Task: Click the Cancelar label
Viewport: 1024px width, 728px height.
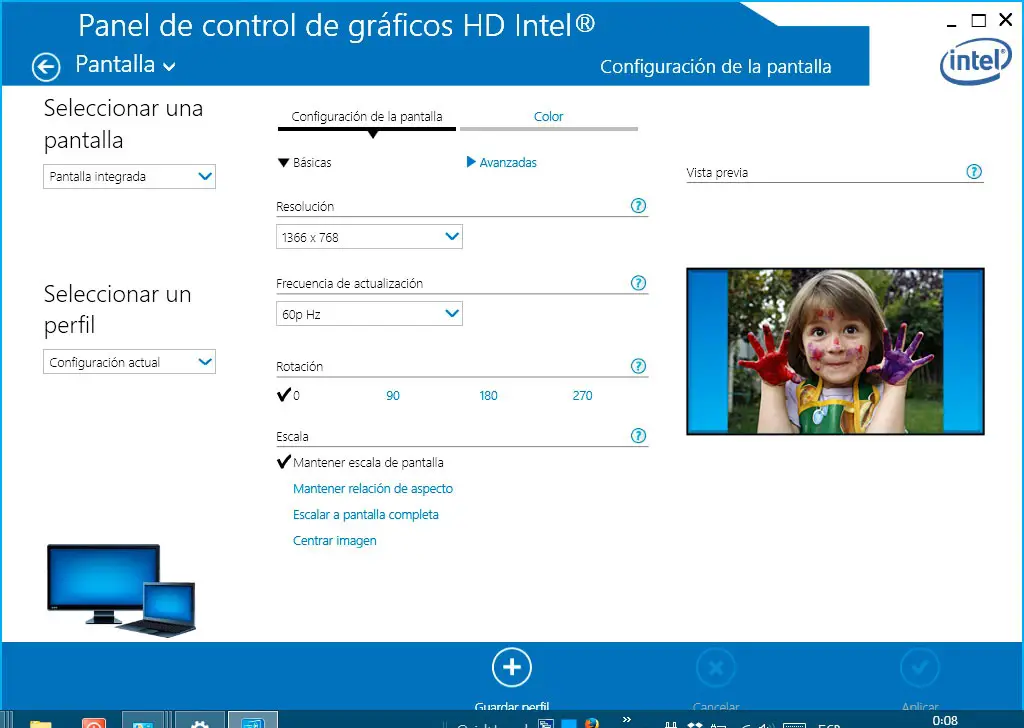Action: pyautogui.click(x=716, y=706)
